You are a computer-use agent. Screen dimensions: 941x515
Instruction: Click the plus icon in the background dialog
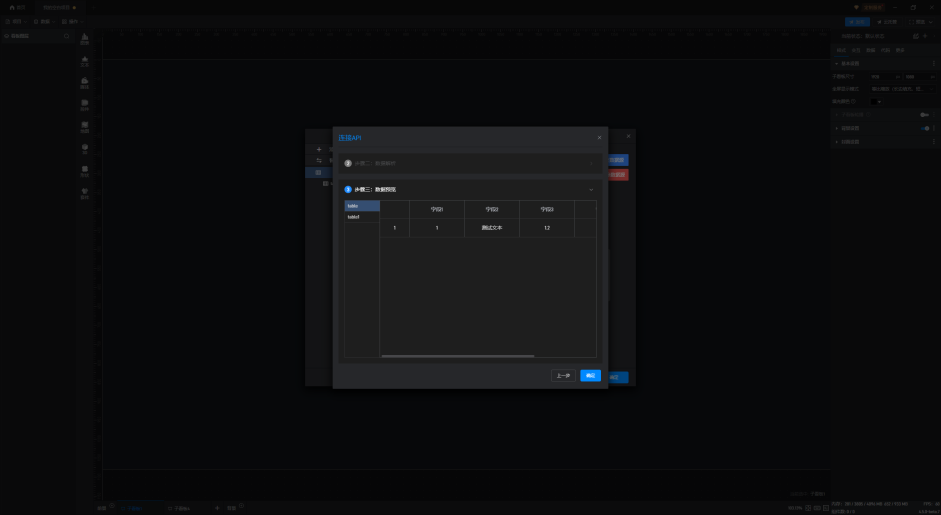(319, 149)
